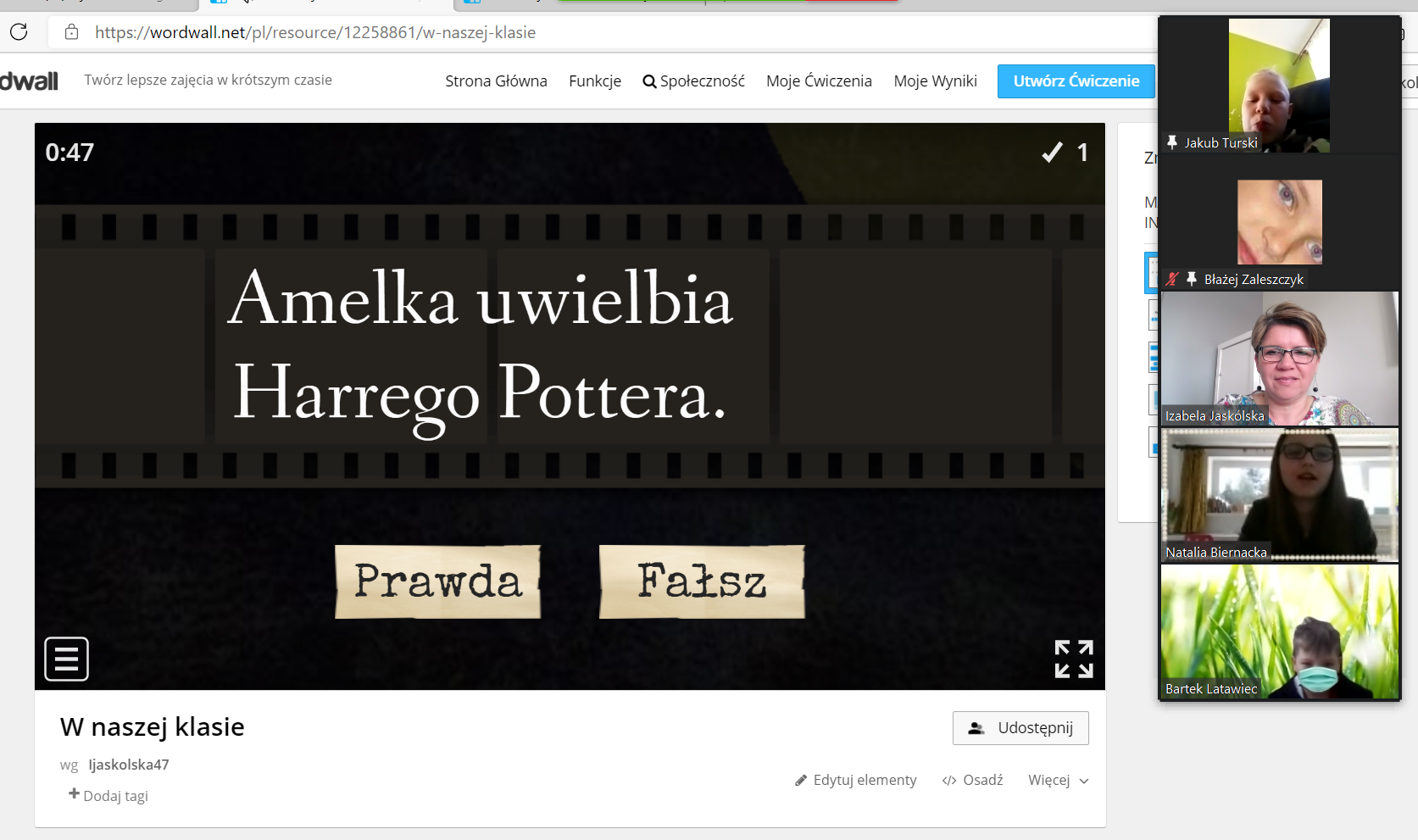Click the muted microphone icon for Błażej Zaleszczyk
Viewport: 1418px width, 840px height.
[1172, 279]
